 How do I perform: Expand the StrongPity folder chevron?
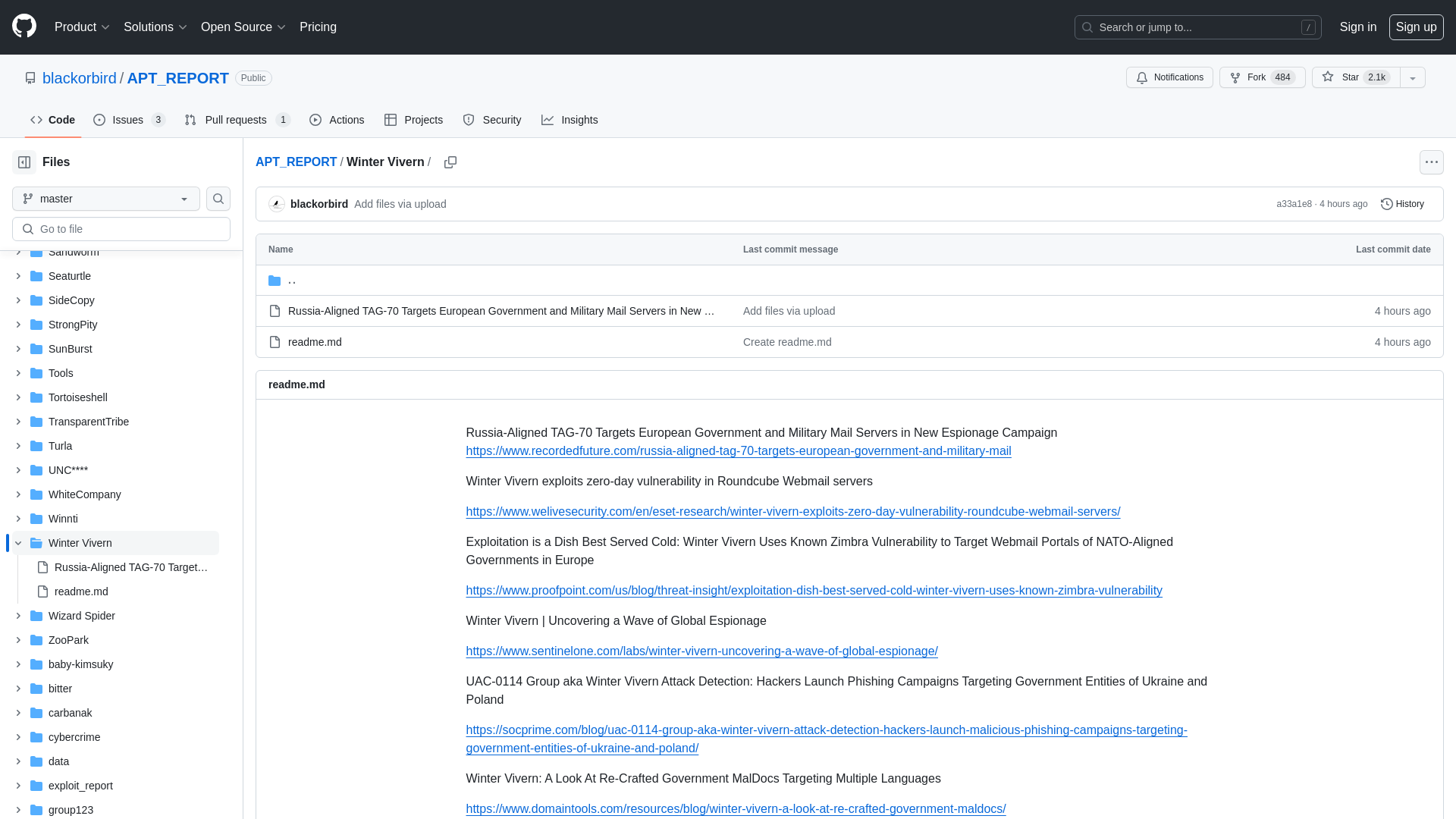(x=18, y=325)
